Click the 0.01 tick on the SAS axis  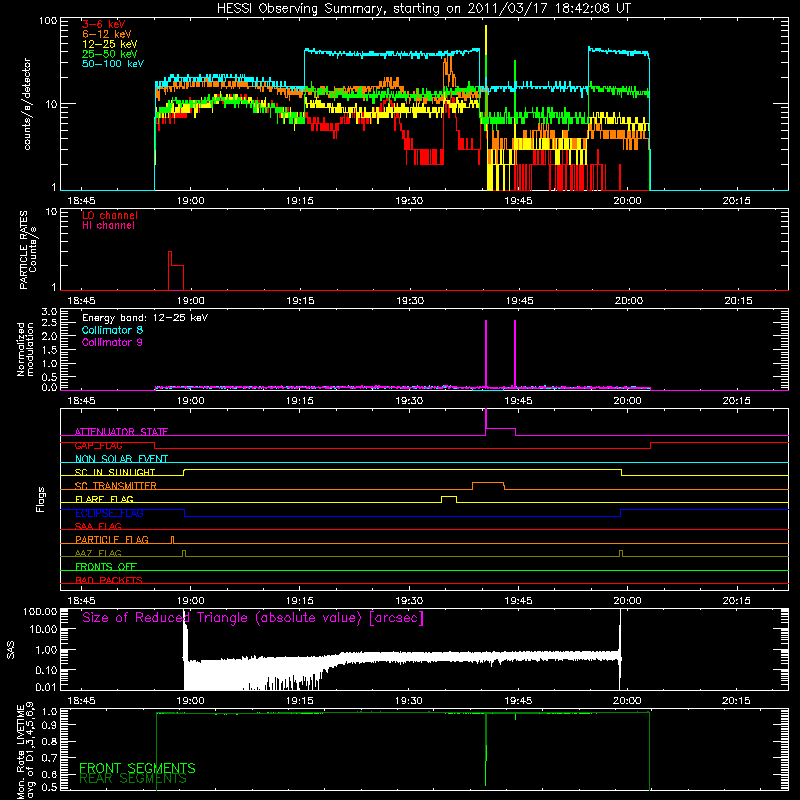point(46,687)
